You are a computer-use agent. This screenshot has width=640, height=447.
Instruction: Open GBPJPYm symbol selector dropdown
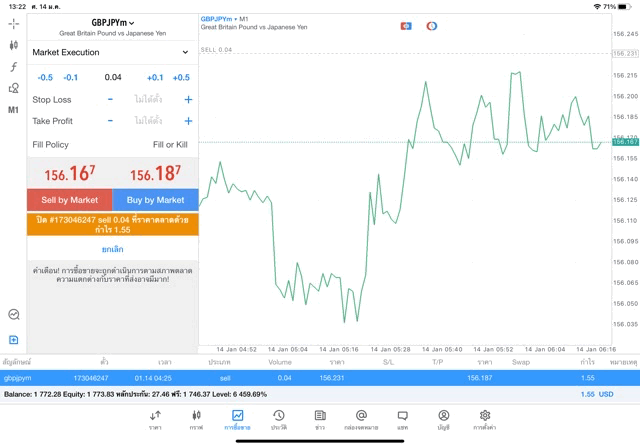tap(113, 23)
